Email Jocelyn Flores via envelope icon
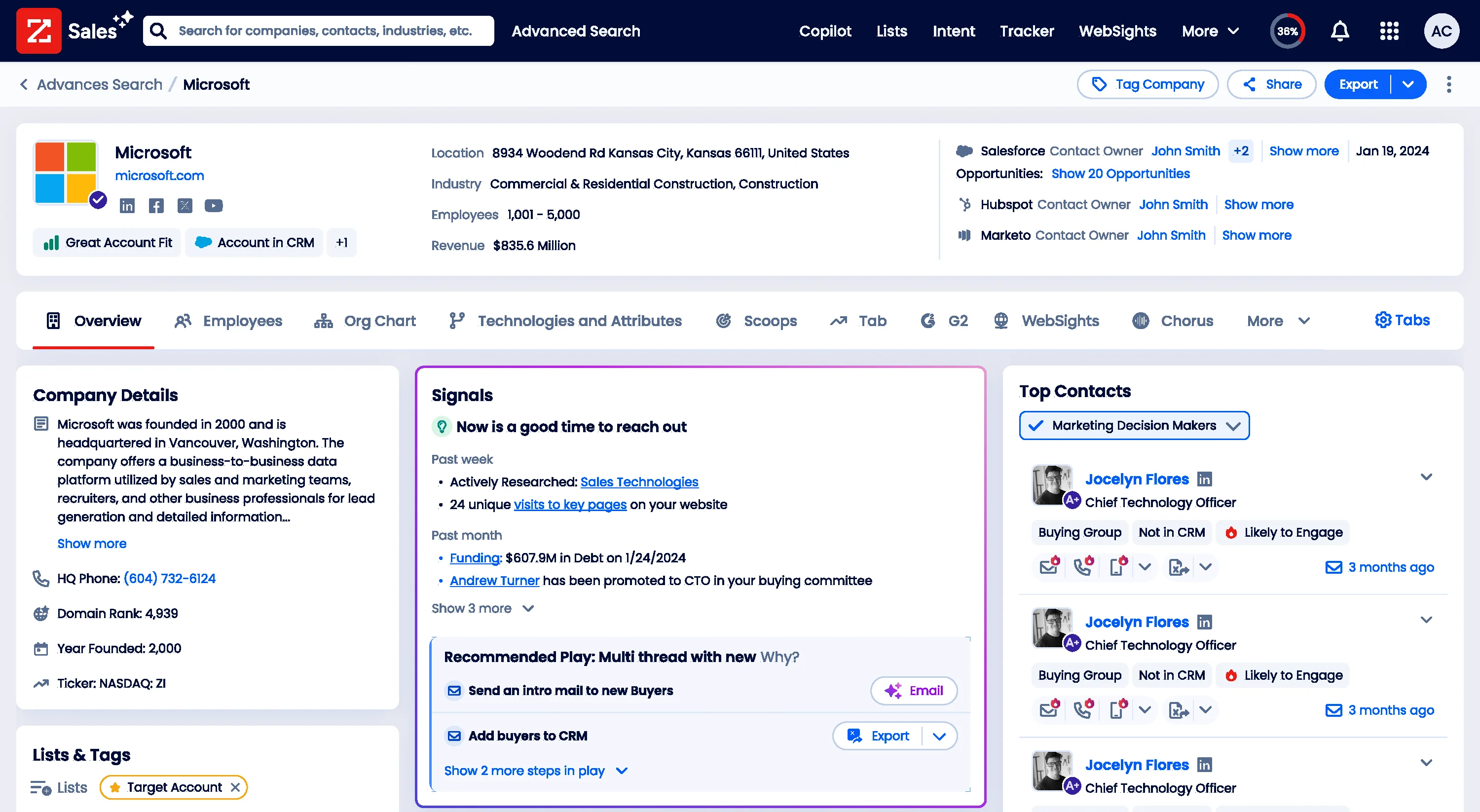This screenshot has width=1480, height=812. 1048,567
